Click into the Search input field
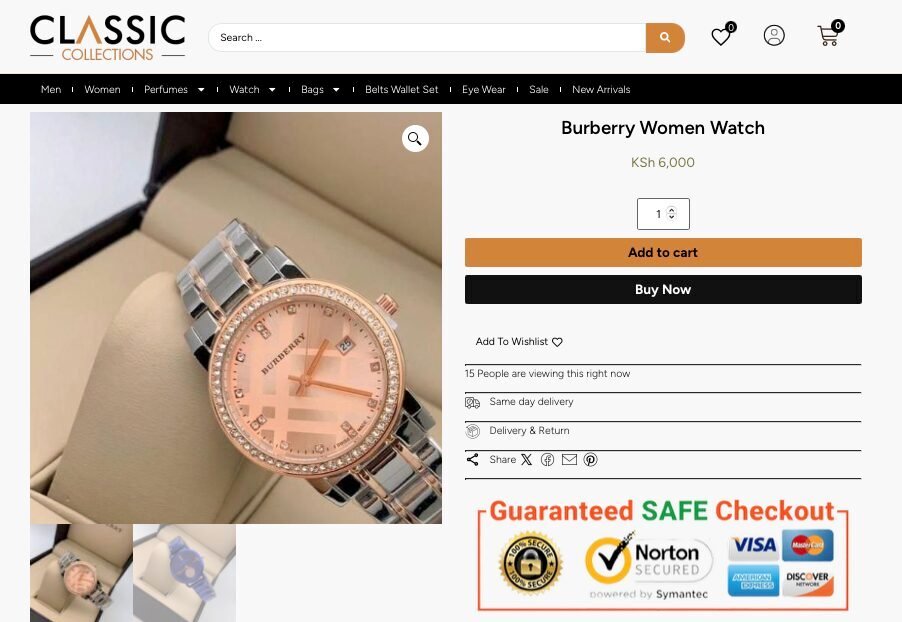 [427, 37]
